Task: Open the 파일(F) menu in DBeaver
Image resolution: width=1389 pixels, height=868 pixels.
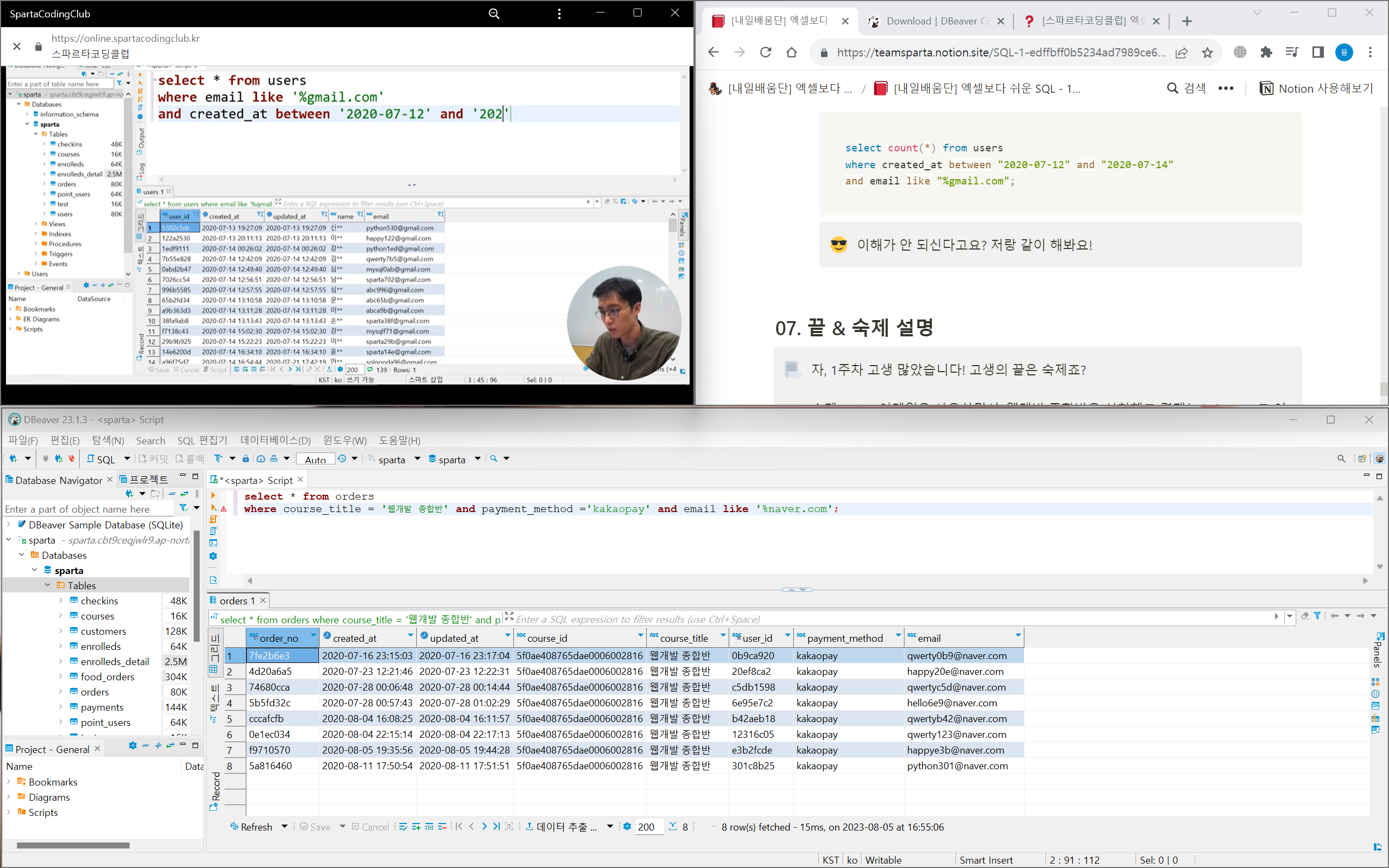Action: coord(23,441)
